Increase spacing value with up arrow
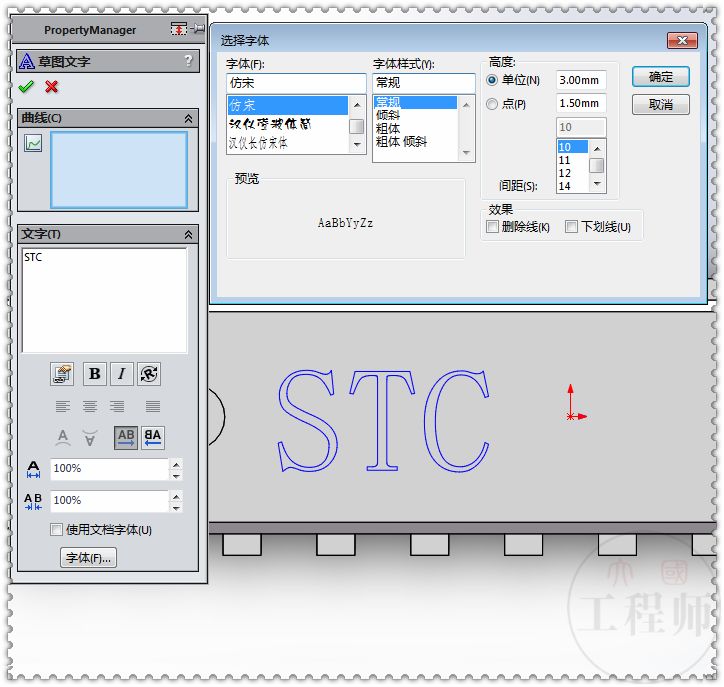Image resolution: width=724 pixels, height=687 pixels. (176, 497)
